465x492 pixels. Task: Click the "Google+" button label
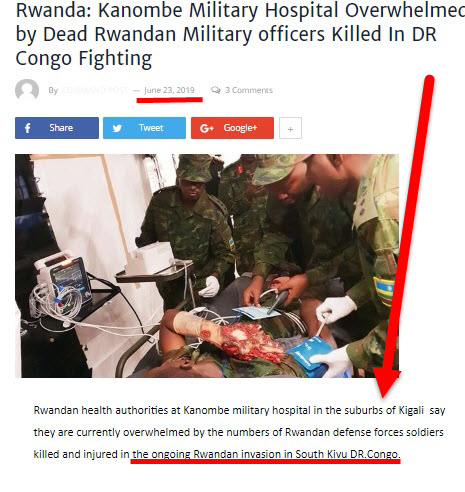click(x=240, y=128)
